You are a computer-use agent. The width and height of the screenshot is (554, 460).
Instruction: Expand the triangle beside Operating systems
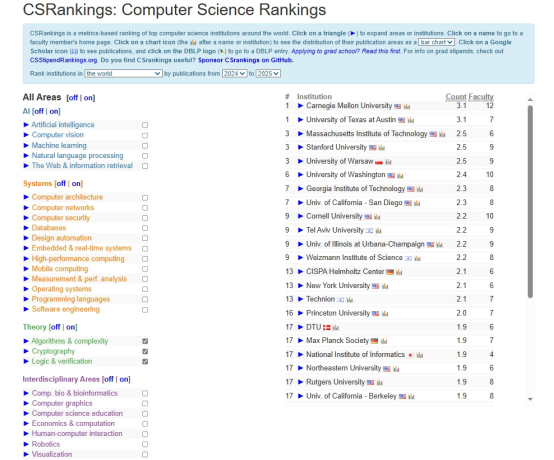[26, 289]
